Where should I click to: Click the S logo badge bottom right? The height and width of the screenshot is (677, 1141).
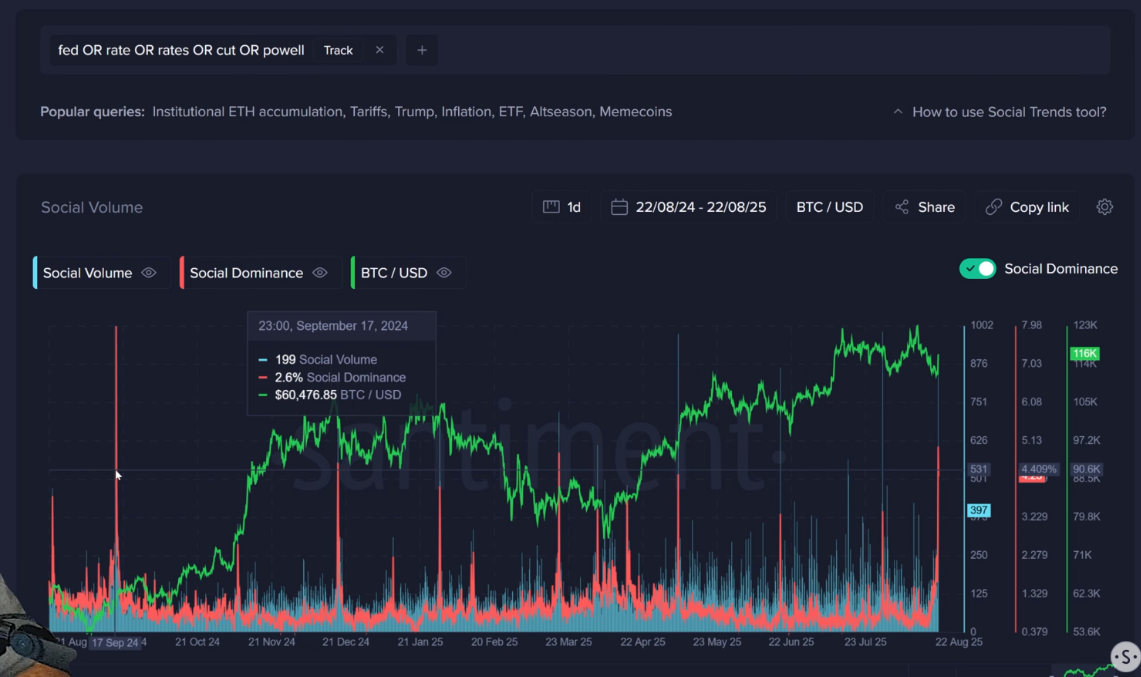(x=1126, y=657)
